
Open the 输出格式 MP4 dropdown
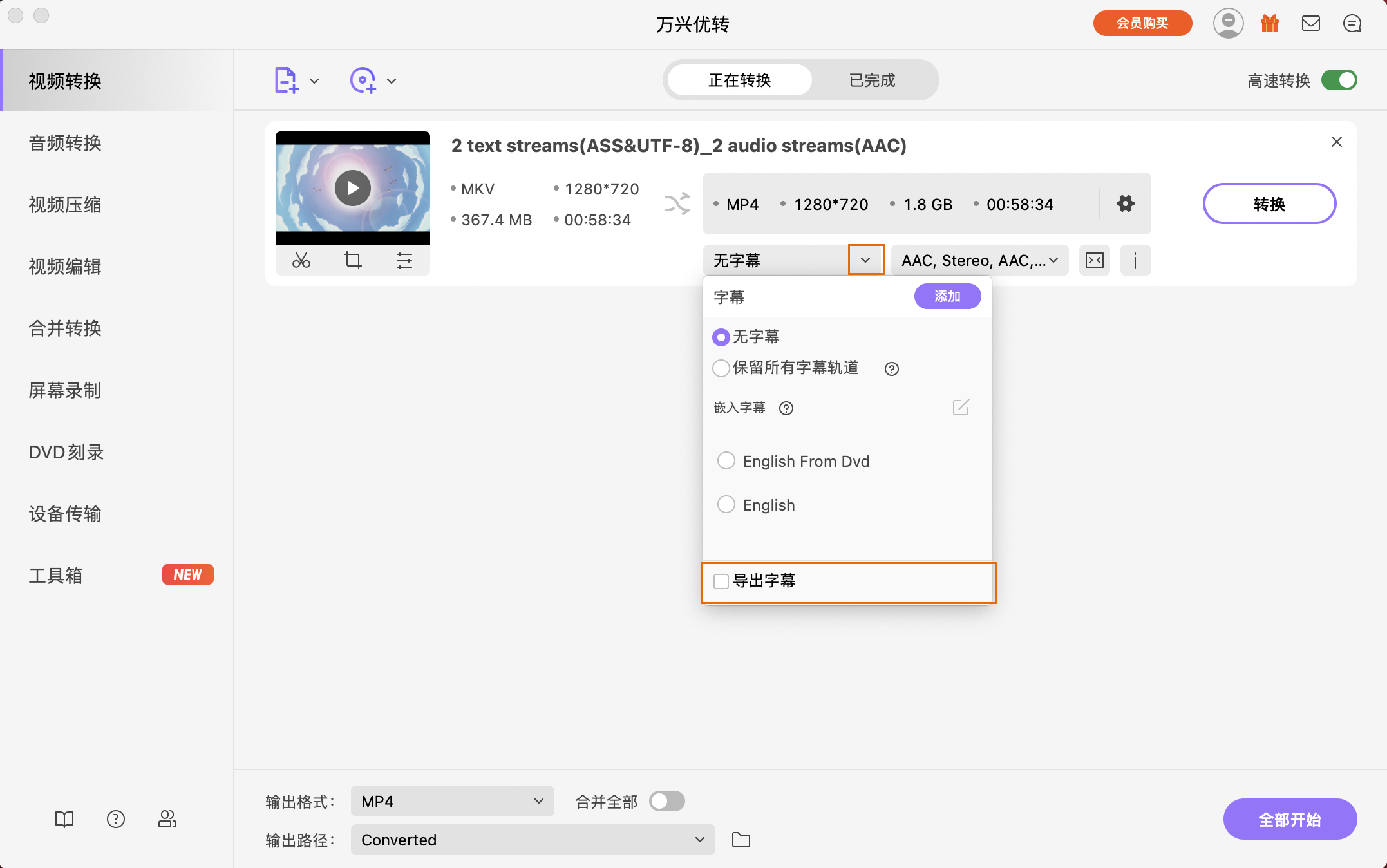click(452, 801)
